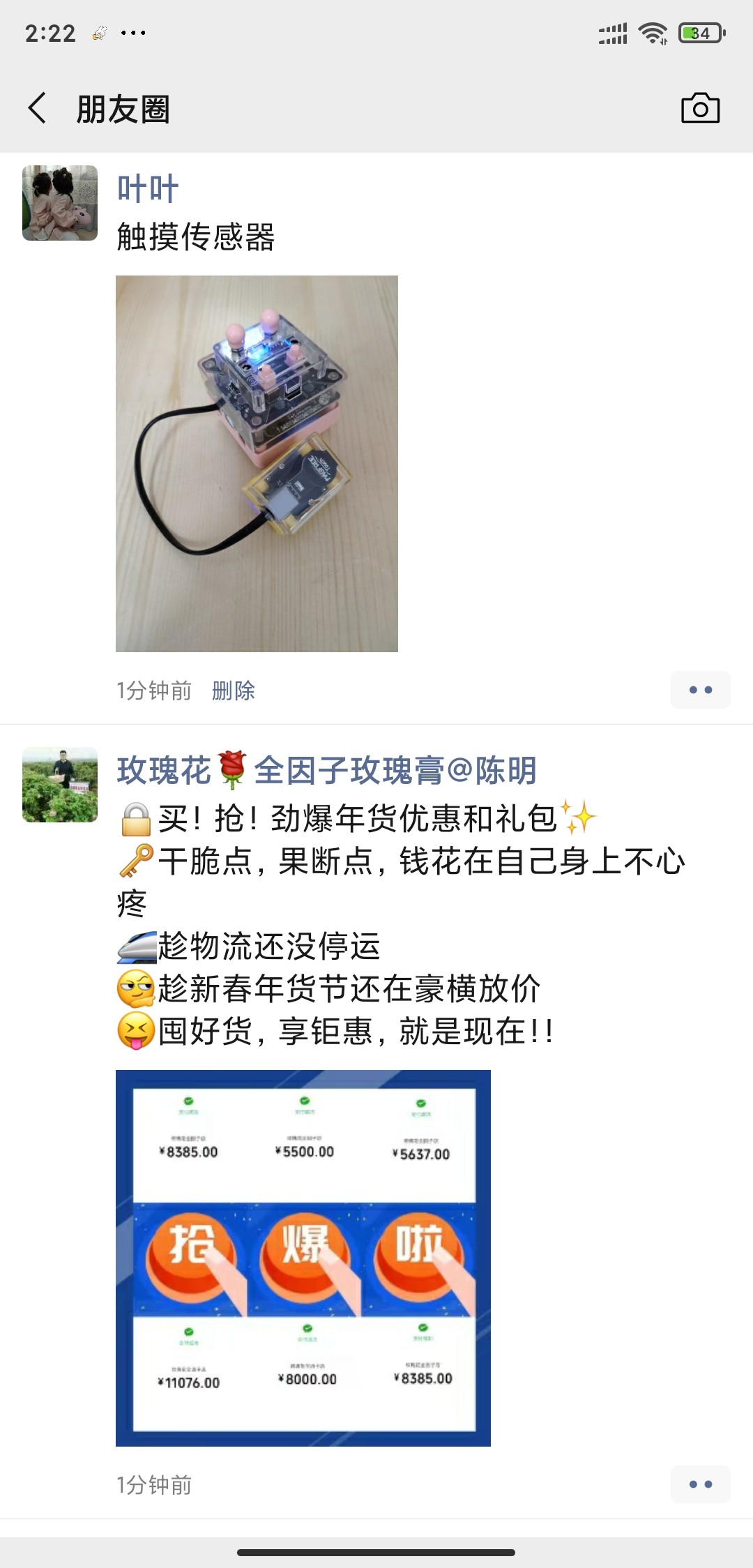The height and width of the screenshot is (1568, 753).
Task: Delete the post via 删除 link
Action: click(234, 691)
